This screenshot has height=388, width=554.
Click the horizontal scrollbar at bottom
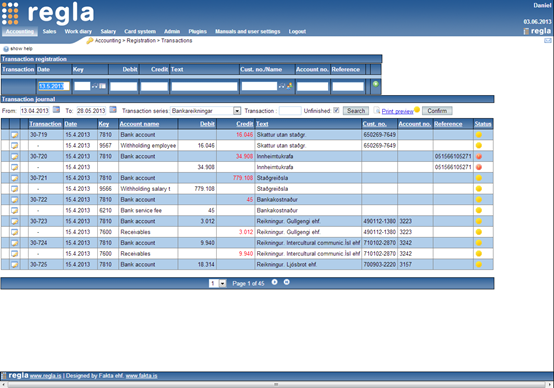click(276, 384)
